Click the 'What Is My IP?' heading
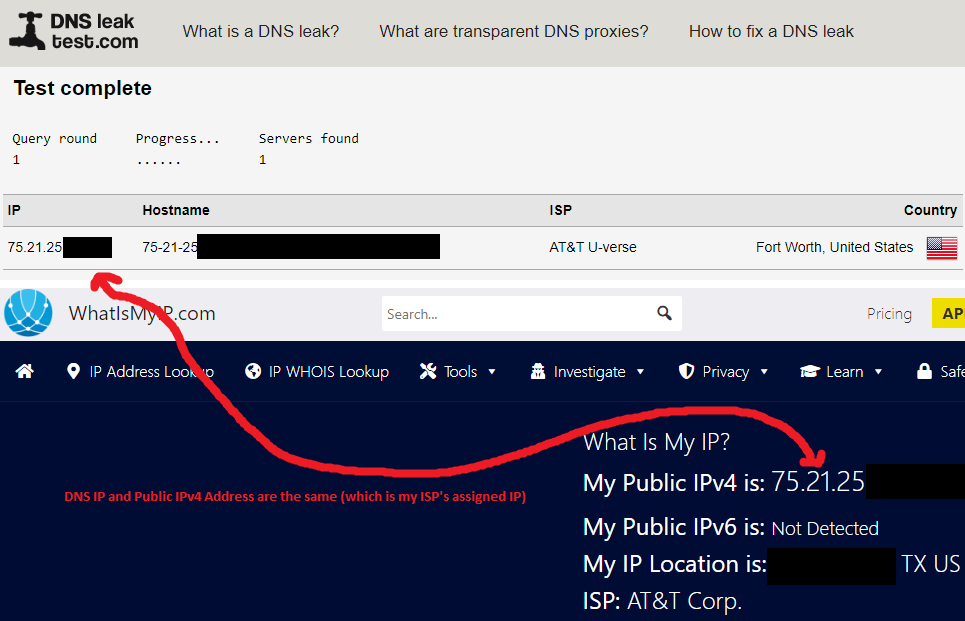 656,442
